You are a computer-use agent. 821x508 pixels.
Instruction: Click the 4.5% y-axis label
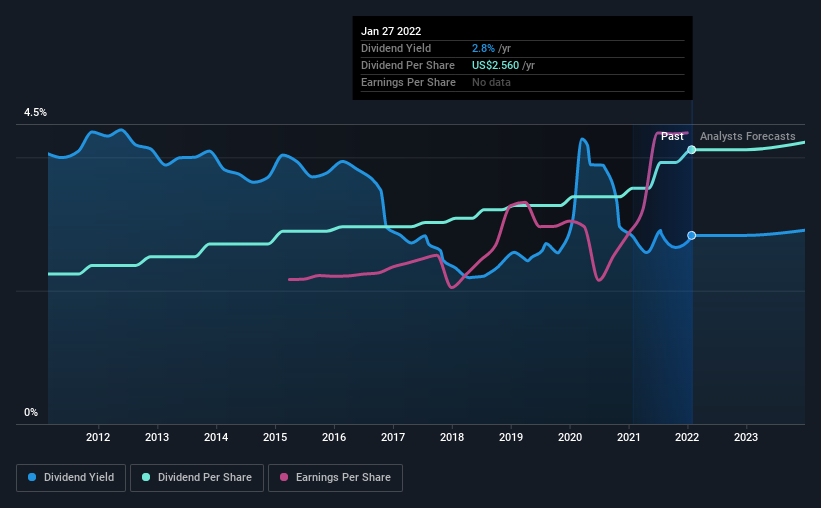(x=35, y=113)
